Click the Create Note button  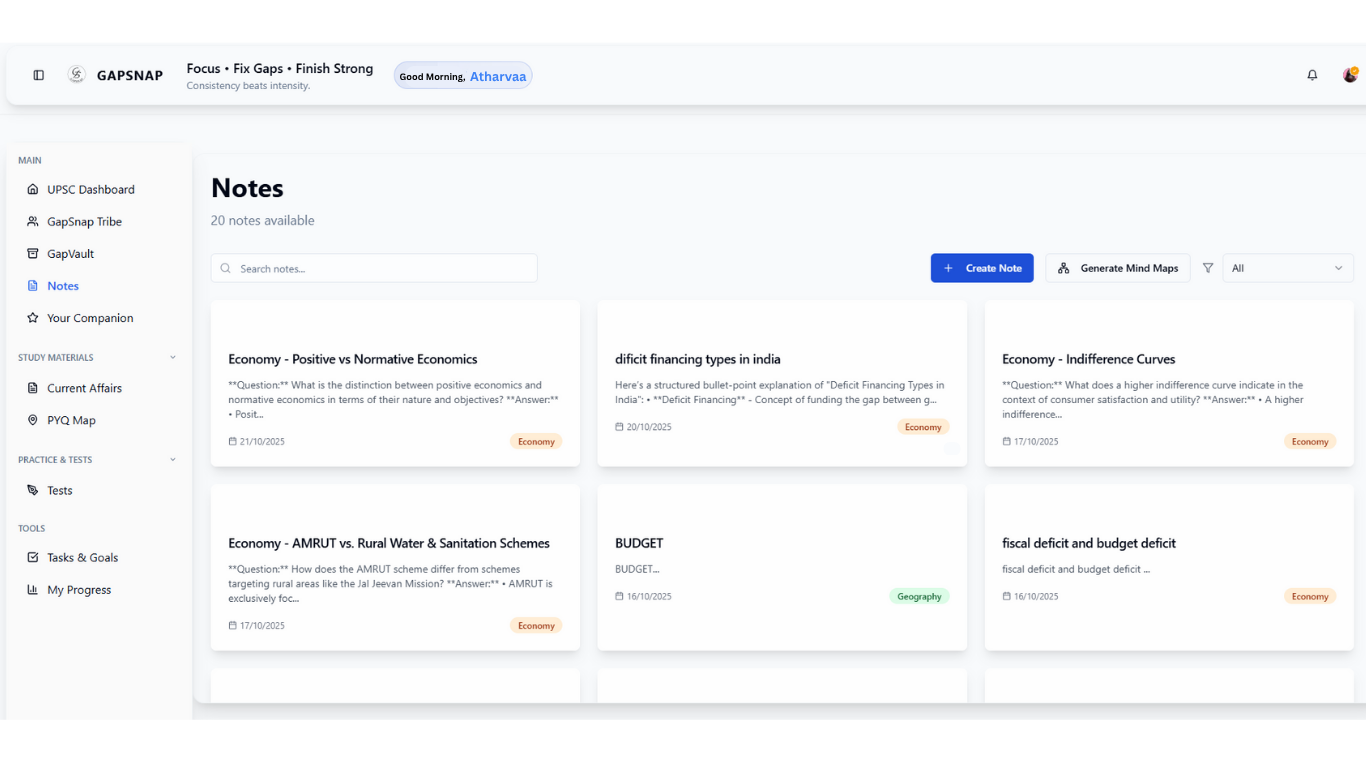[x=981, y=268]
